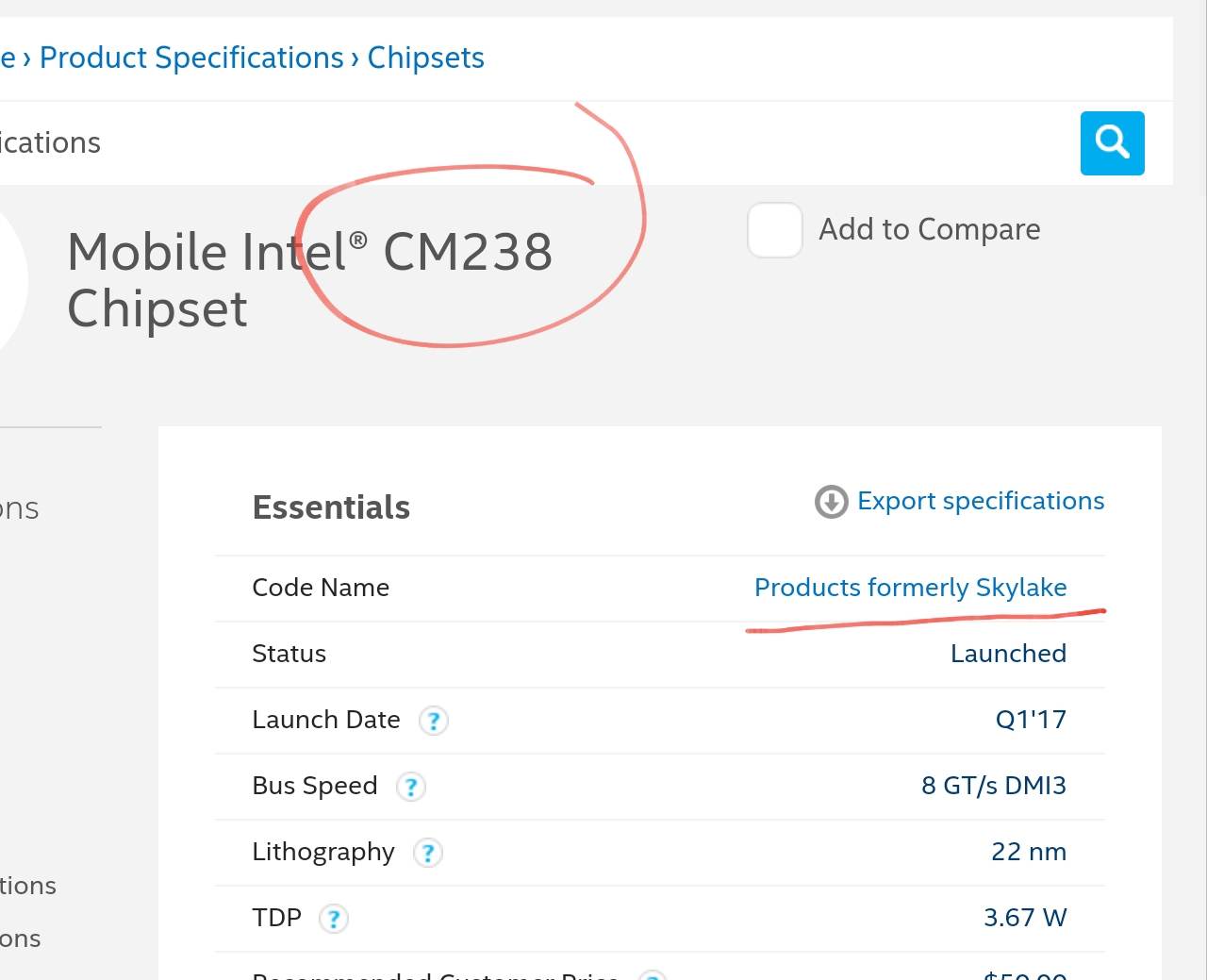Open the Products formerly Skylake link
The height and width of the screenshot is (980, 1207).
coord(911,588)
